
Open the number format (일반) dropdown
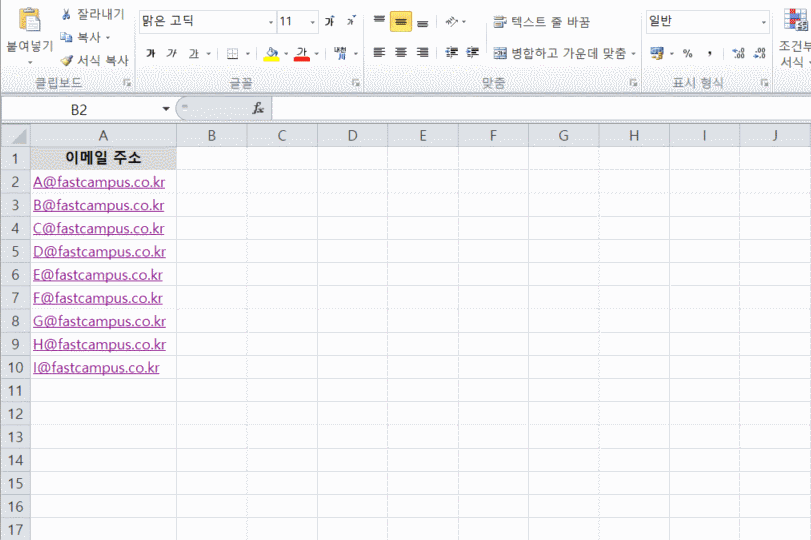click(763, 22)
